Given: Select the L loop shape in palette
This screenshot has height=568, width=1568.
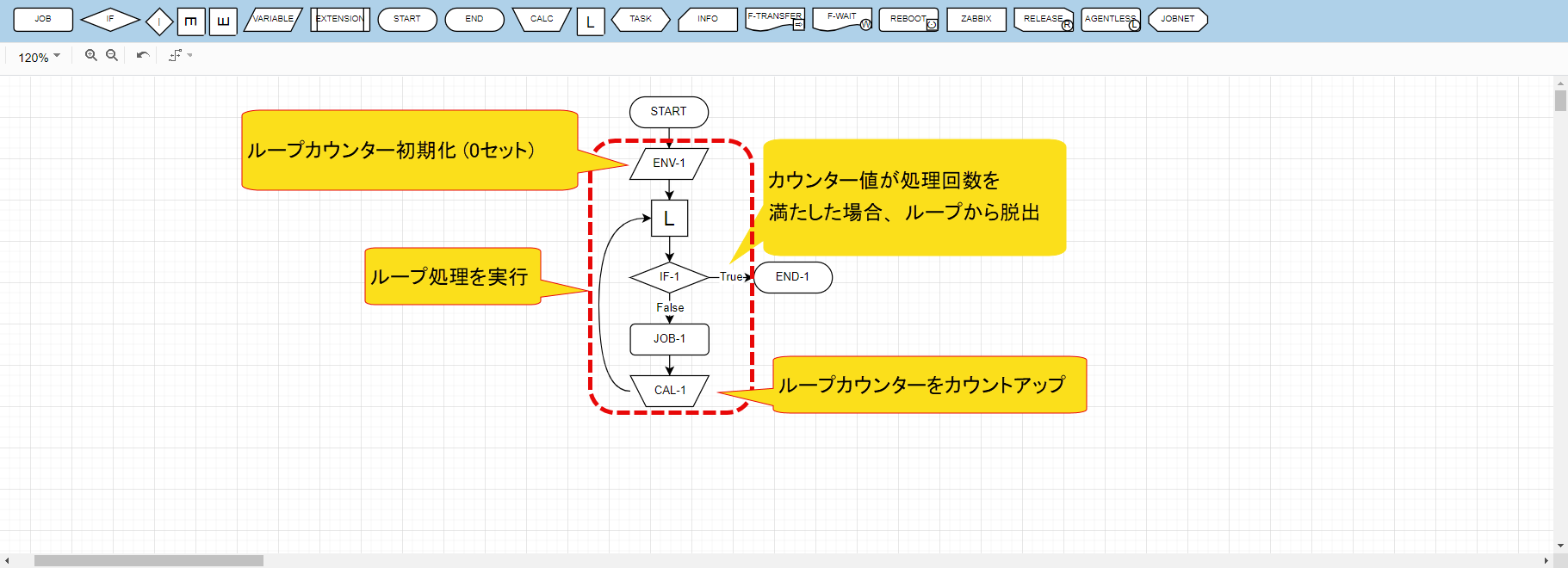Looking at the screenshot, I should [590, 22].
